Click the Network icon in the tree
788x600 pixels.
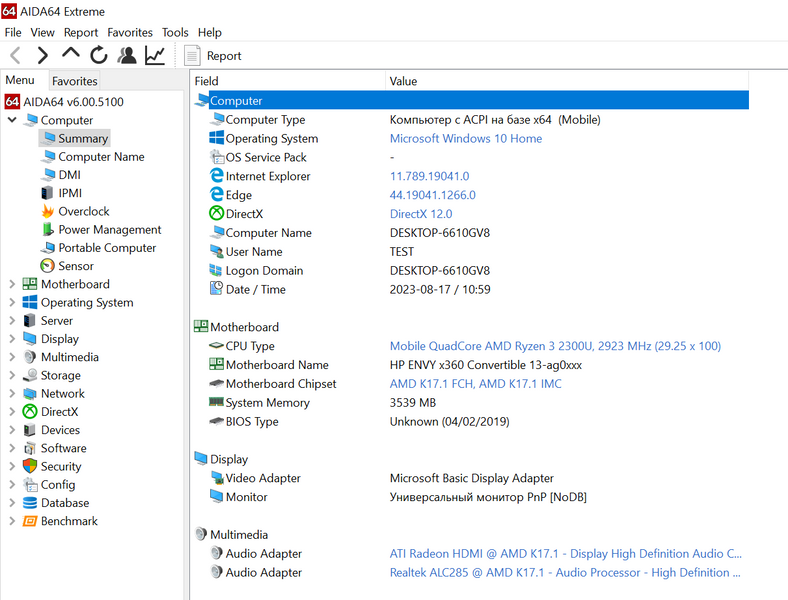click(x=30, y=393)
